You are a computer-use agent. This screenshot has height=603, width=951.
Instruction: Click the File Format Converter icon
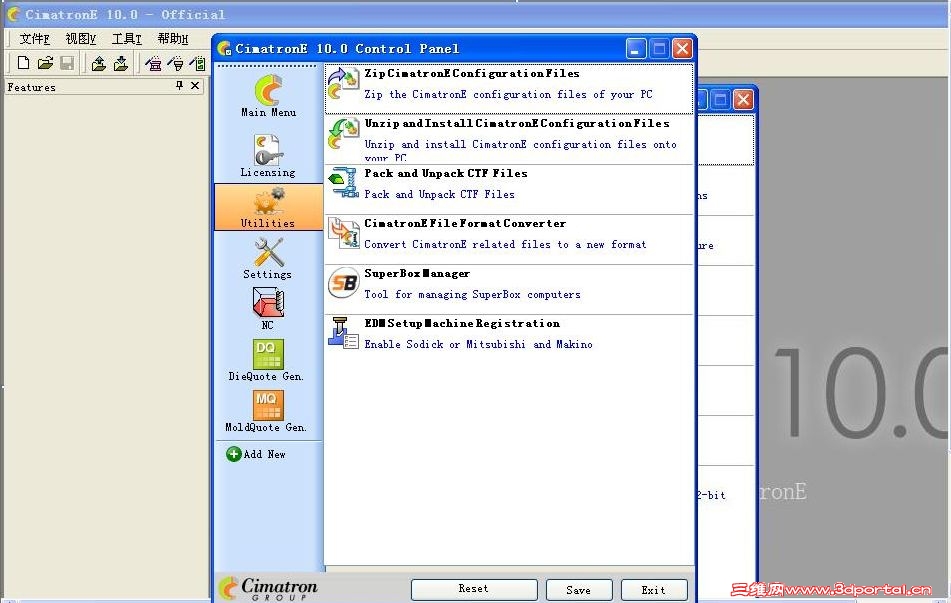(x=343, y=234)
